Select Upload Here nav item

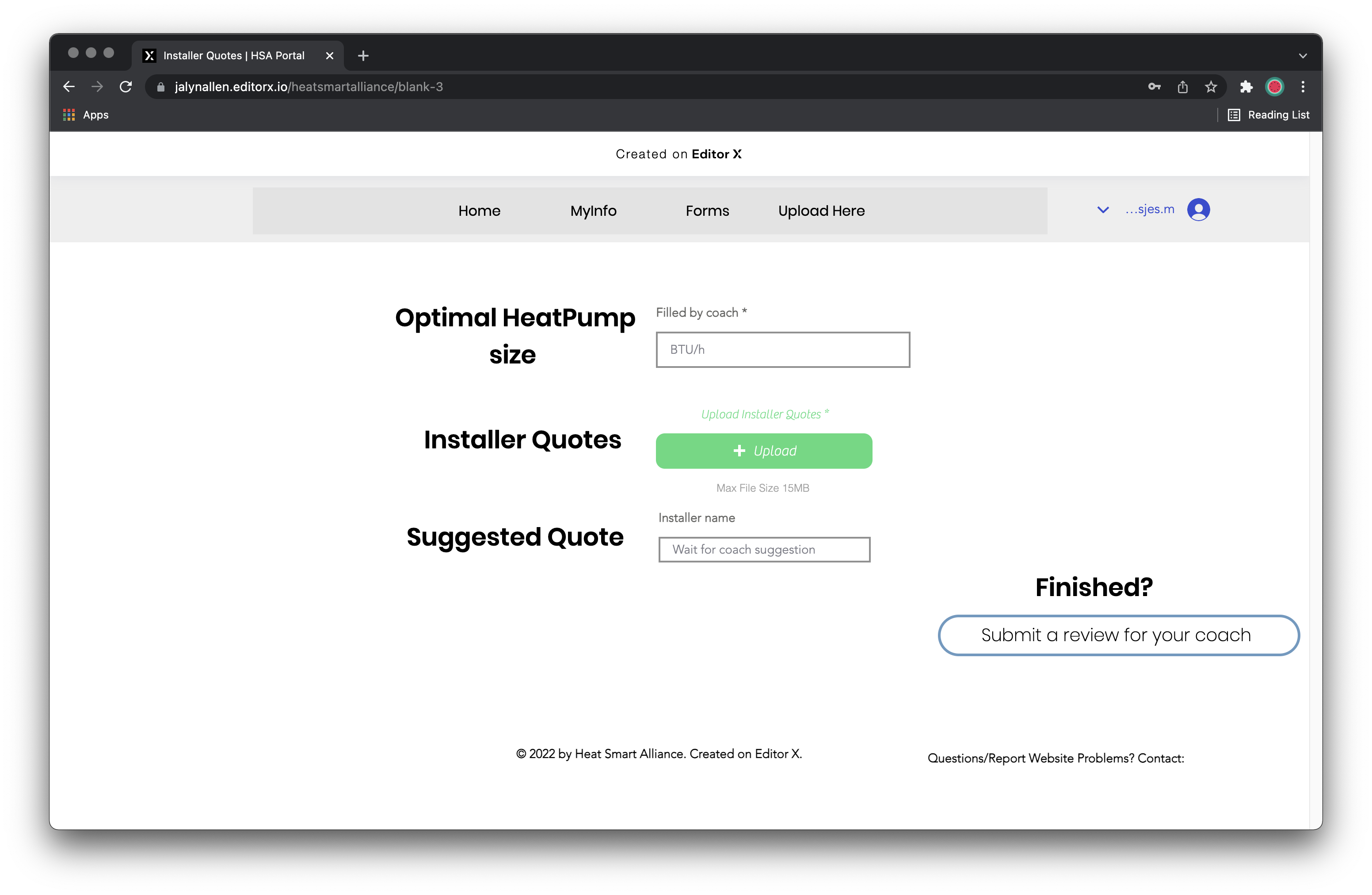pos(821,211)
